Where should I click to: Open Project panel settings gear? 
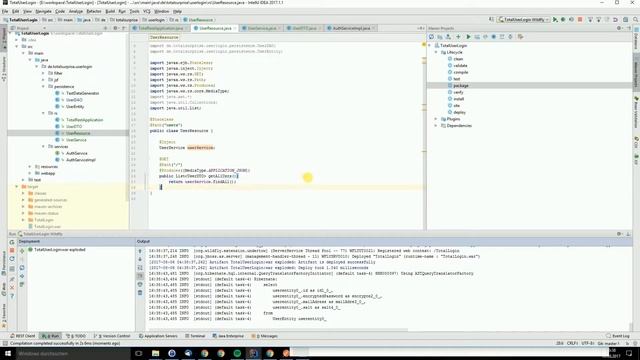point(116,28)
